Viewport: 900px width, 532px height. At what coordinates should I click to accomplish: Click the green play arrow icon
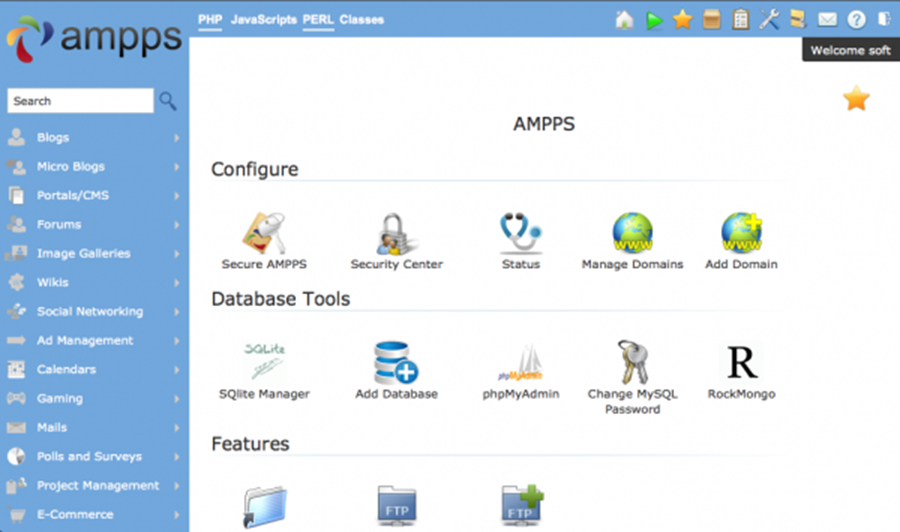point(654,21)
